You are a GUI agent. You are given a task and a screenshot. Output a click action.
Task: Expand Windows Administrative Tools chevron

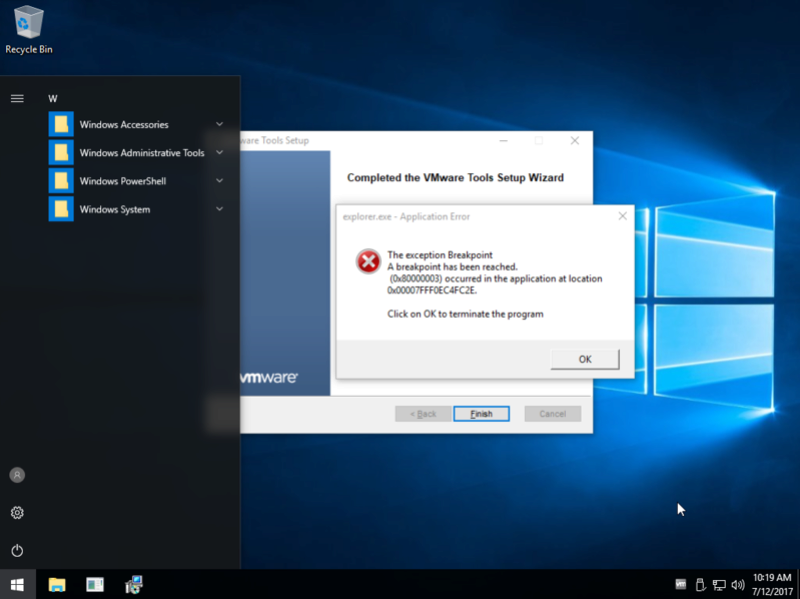coord(219,152)
